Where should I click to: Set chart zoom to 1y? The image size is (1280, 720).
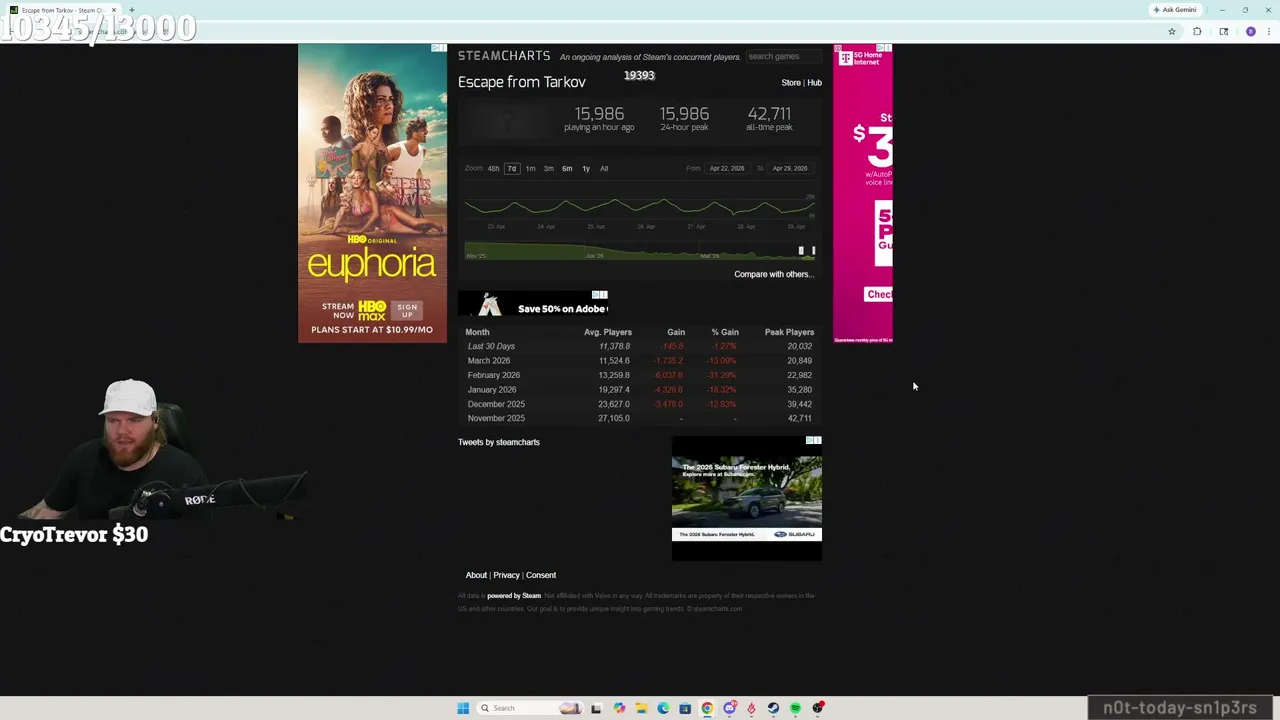coord(586,168)
